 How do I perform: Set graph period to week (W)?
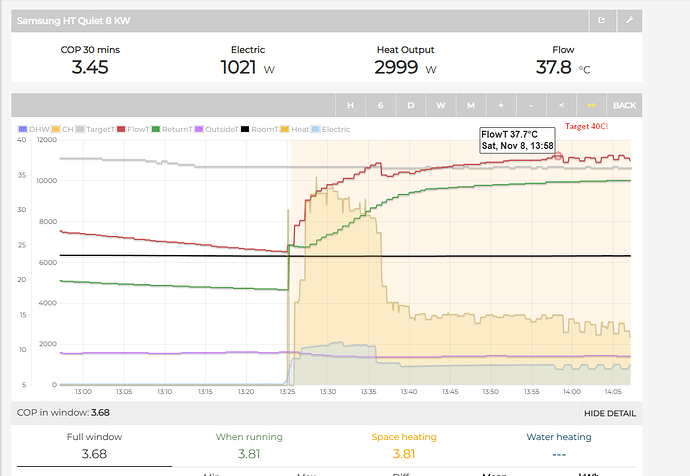pyautogui.click(x=441, y=105)
